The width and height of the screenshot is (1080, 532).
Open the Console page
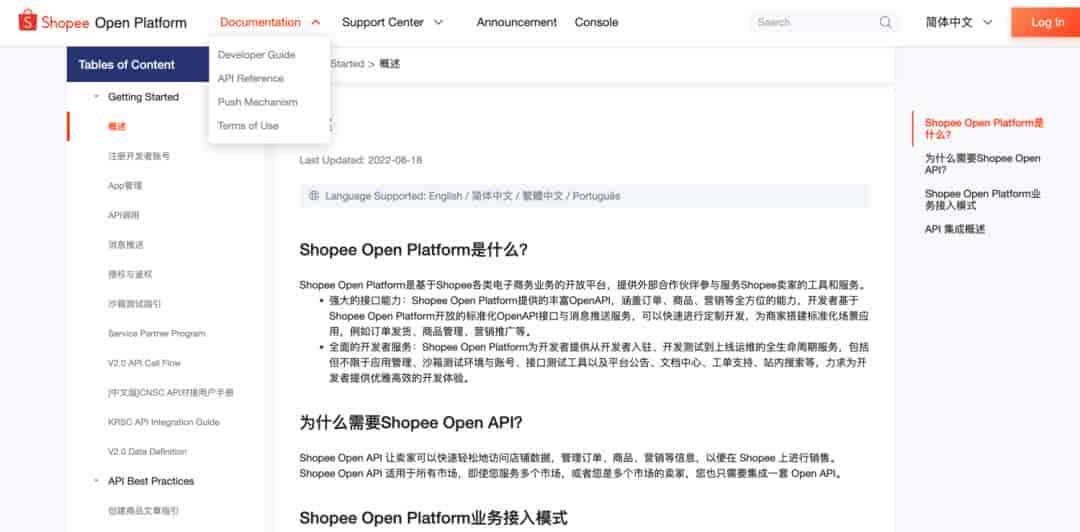pos(596,22)
